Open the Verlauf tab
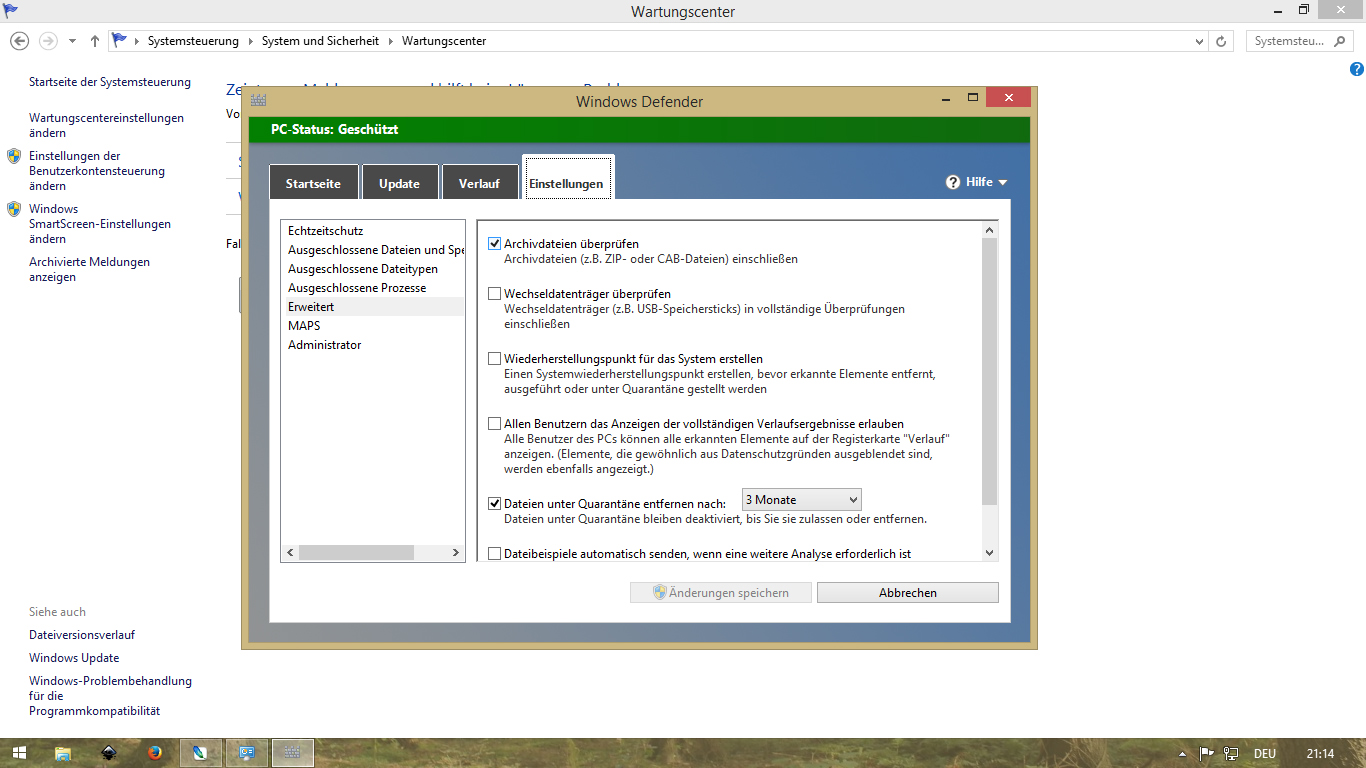This screenshot has height=768, width=1366. click(479, 183)
